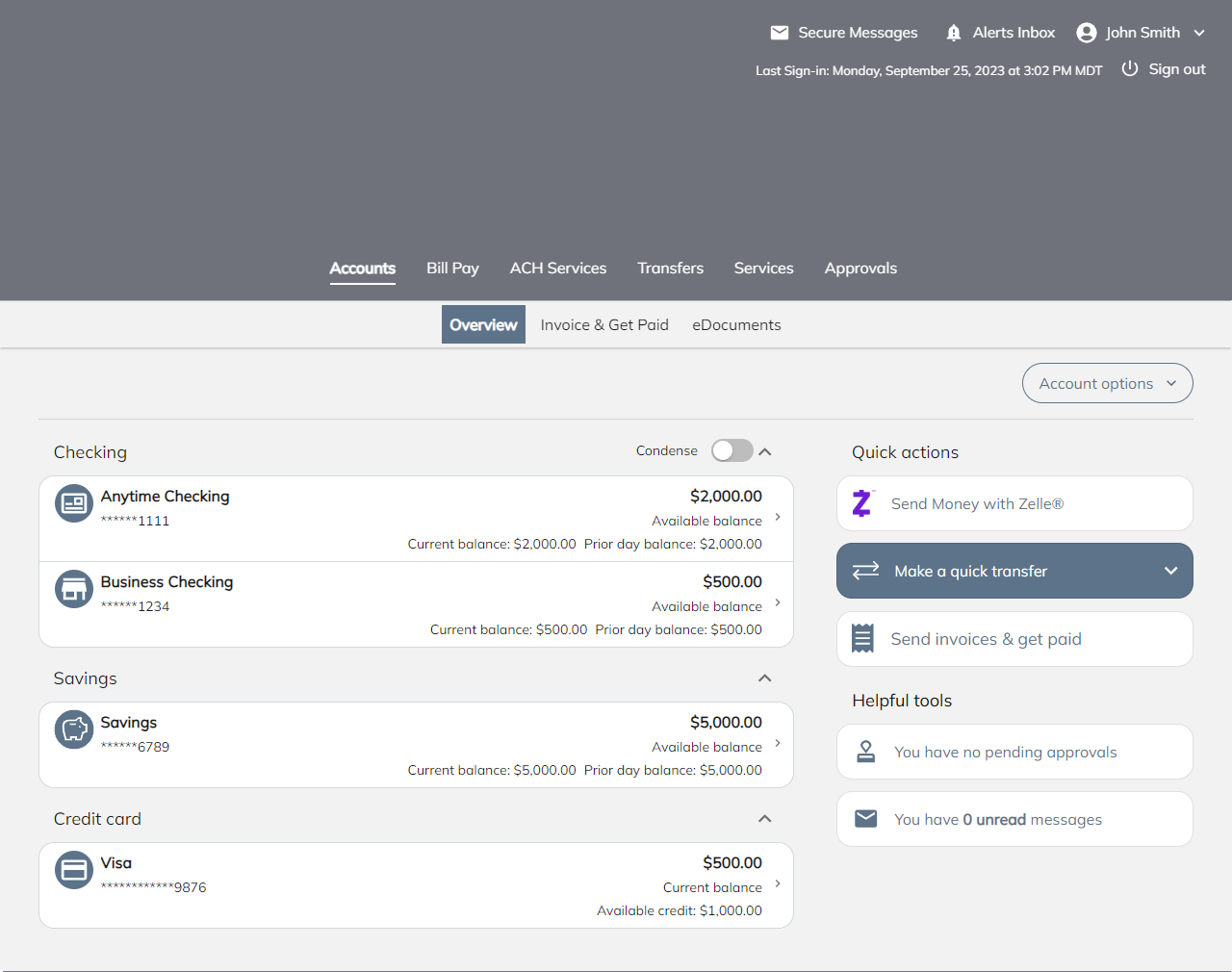Switch to the eDocuments tab
1232x972 pixels.
(736, 325)
